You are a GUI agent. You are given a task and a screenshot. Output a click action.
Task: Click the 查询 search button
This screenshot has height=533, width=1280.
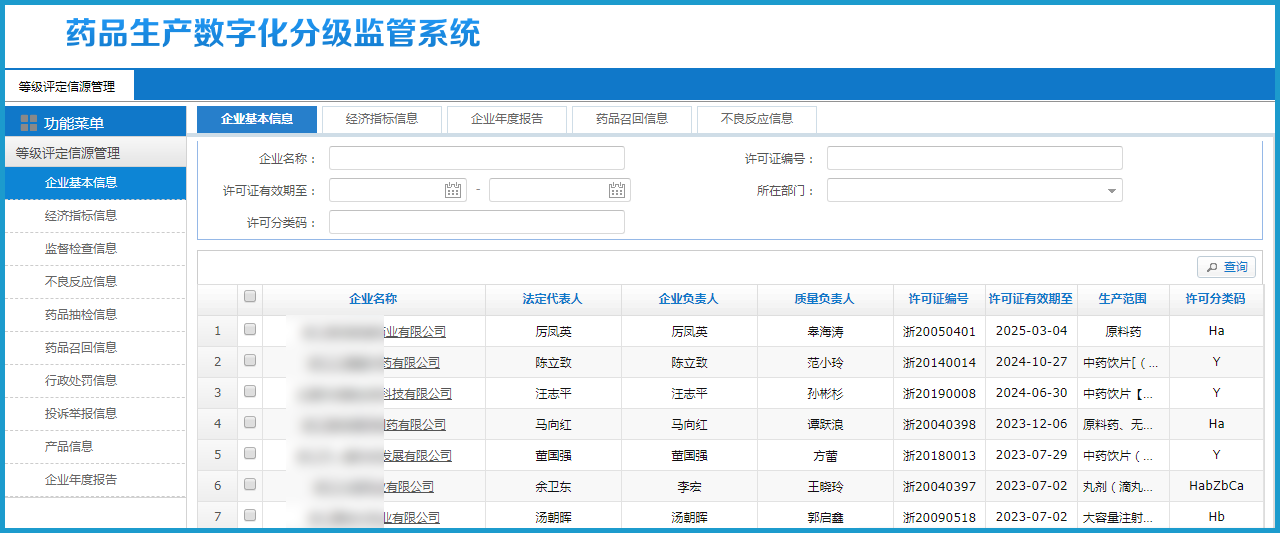point(1226,267)
